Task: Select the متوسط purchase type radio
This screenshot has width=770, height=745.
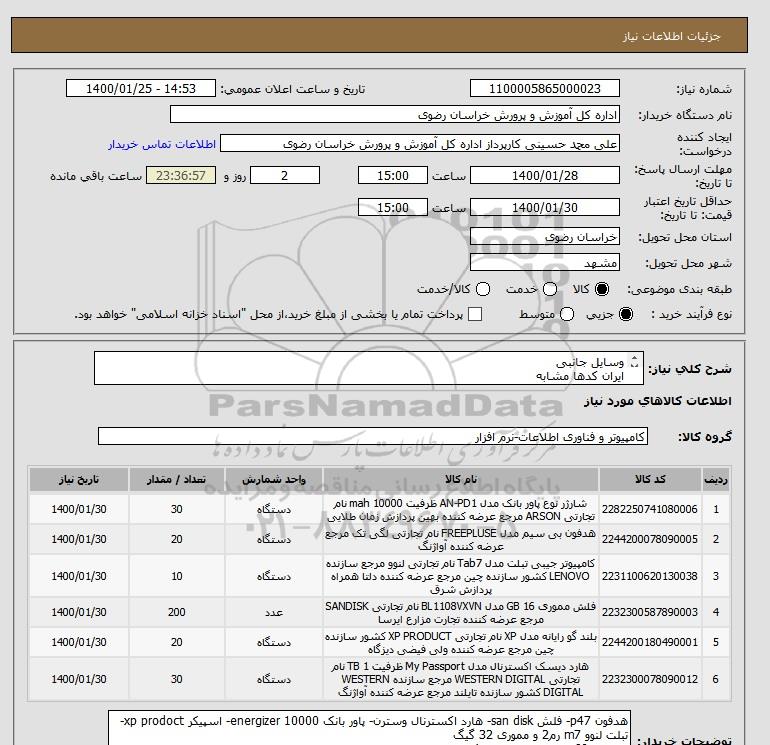Action: (x=567, y=314)
